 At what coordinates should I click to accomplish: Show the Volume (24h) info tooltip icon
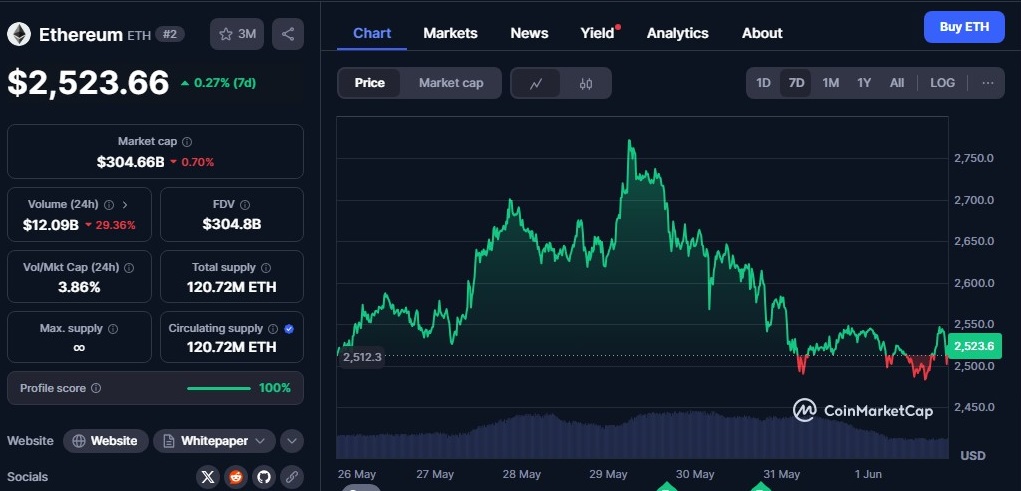[x=109, y=204]
